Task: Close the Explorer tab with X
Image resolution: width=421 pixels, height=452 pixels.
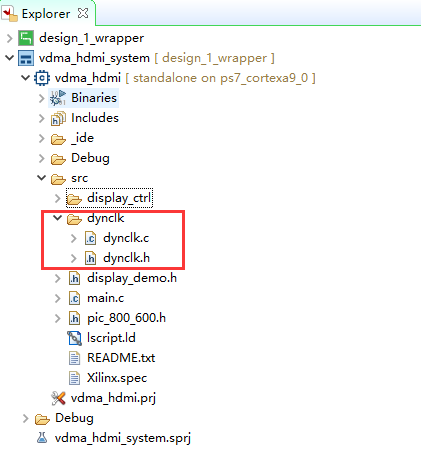Action: pyautogui.click(x=83, y=13)
